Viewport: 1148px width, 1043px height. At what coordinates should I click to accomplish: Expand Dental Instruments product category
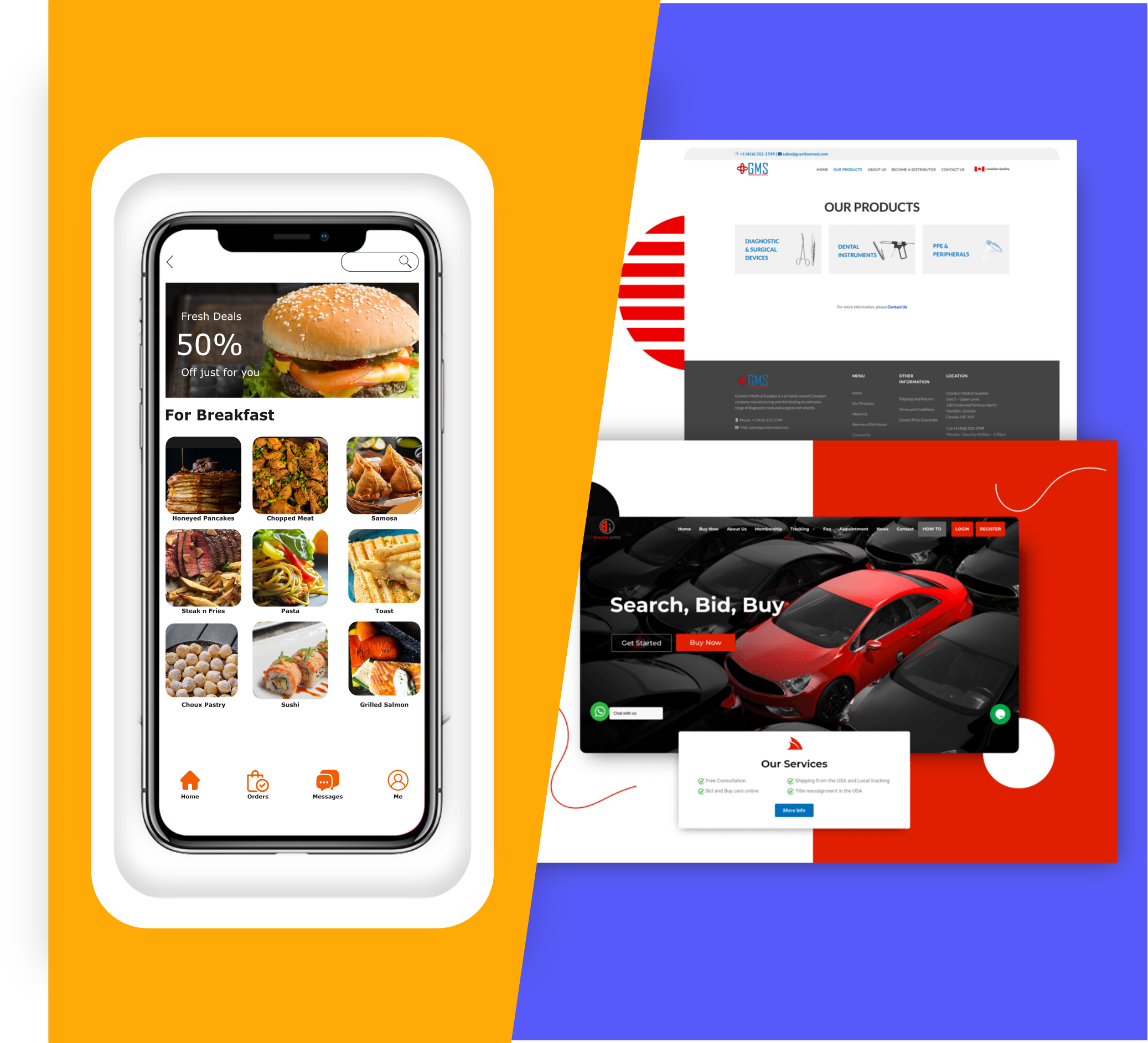pyautogui.click(x=872, y=250)
